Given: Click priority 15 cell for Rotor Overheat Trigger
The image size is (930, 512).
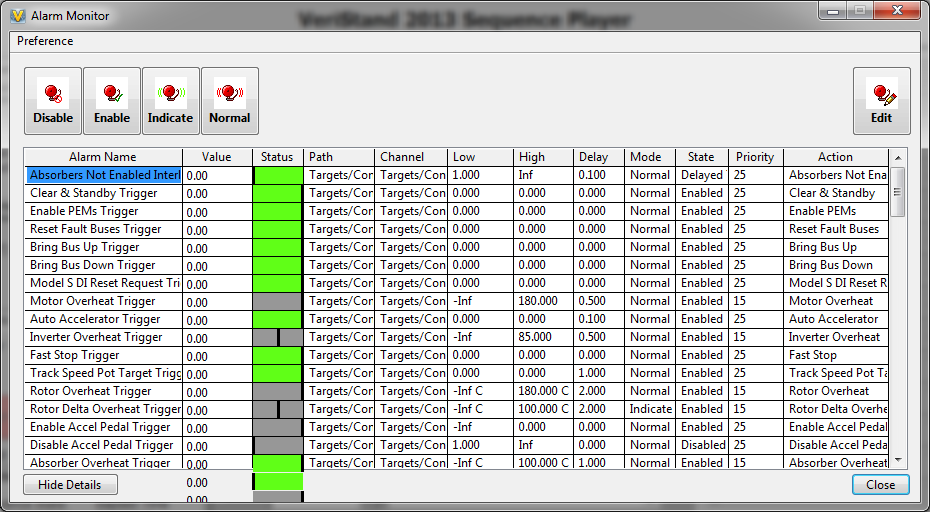Looking at the screenshot, I should coord(756,391).
